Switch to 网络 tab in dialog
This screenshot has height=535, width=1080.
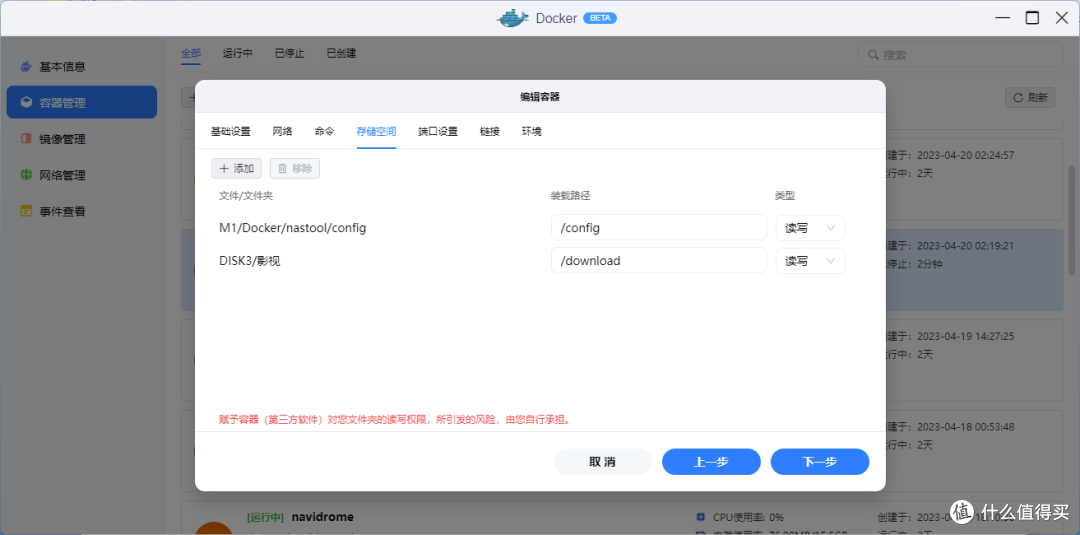pyautogui.click(x=282, y=132)
